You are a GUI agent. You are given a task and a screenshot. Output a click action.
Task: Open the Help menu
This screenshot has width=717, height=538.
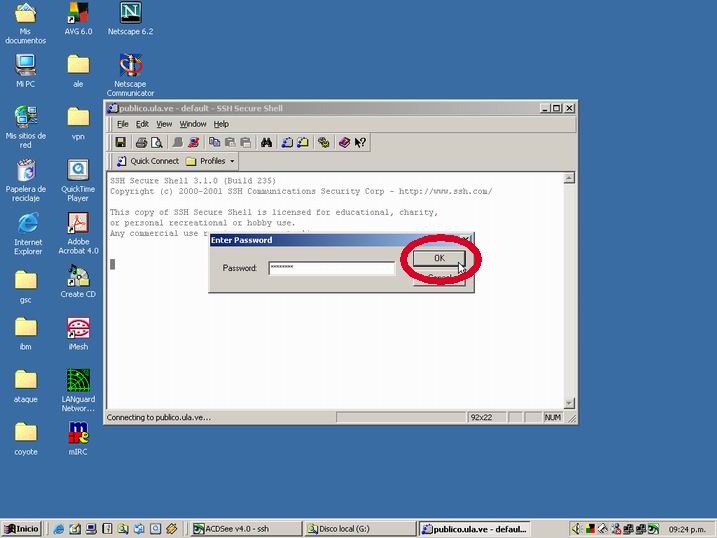[221, 124]
